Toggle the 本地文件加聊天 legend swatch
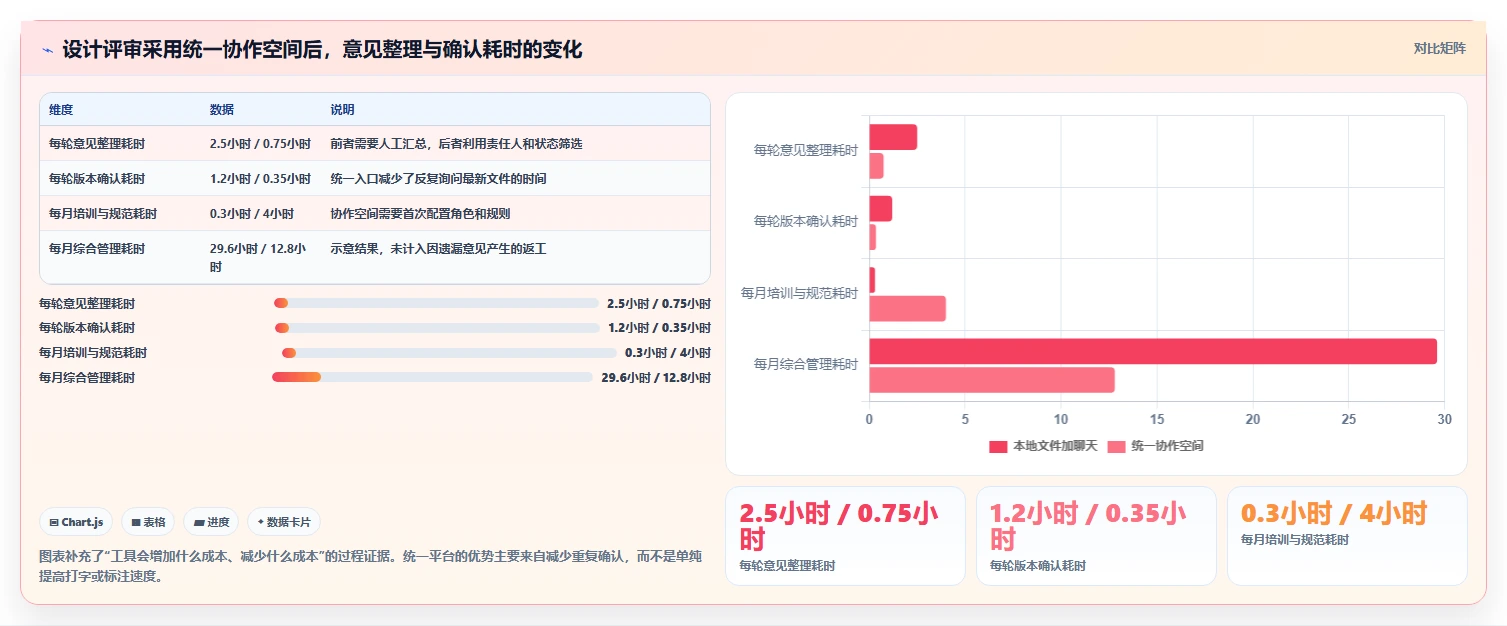The height and width of the screenshot is (626, 1507). (x=998, y=446)
